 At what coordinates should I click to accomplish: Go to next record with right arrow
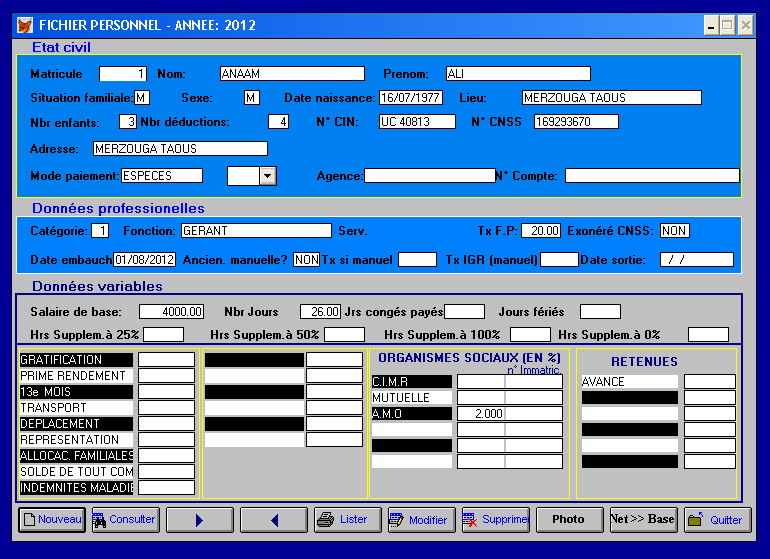pyautogui.click(x=200, y=520)
